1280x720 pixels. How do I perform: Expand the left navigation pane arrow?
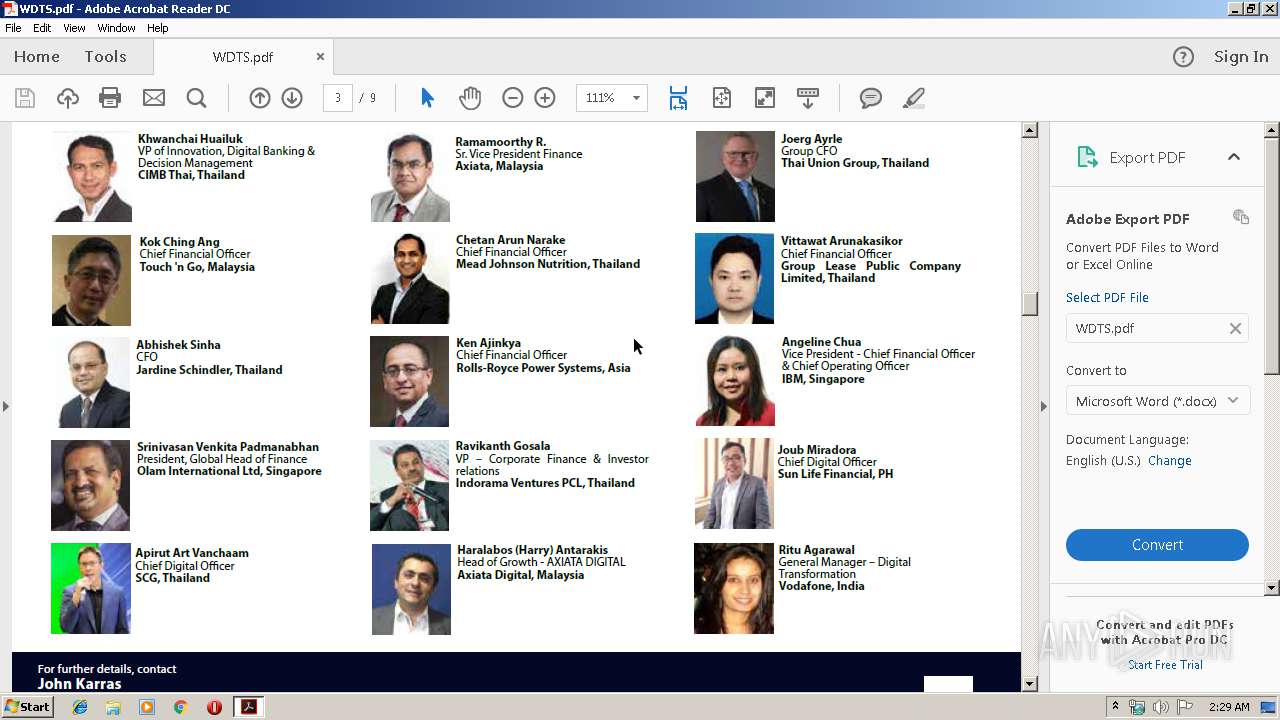[6, 406]
